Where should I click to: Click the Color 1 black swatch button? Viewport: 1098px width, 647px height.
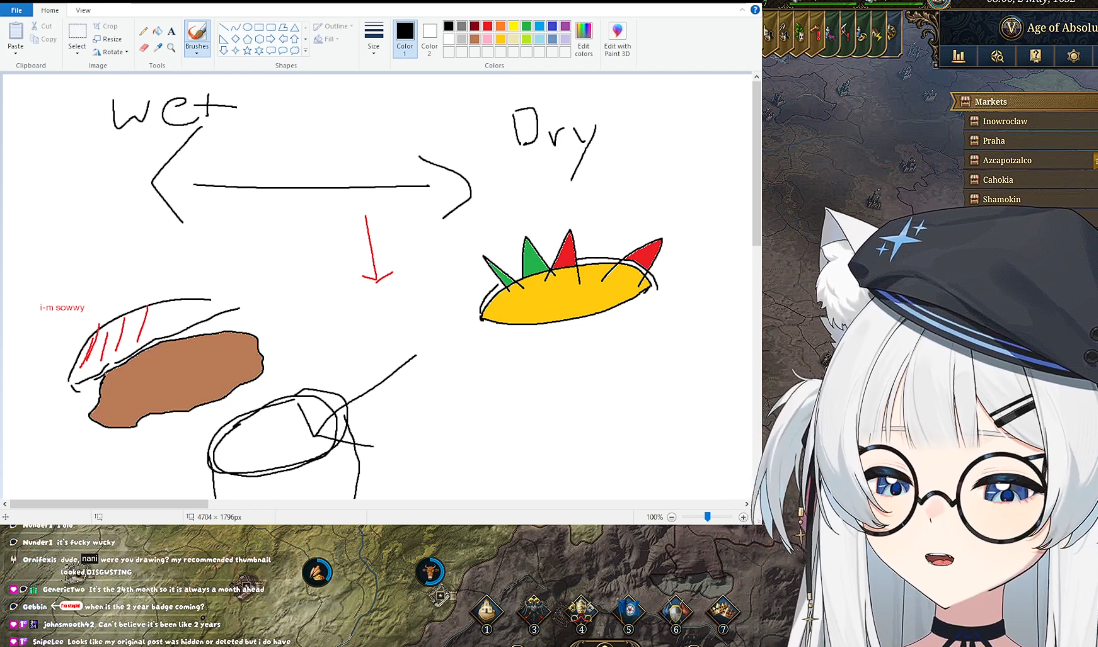tap(405, 39)
